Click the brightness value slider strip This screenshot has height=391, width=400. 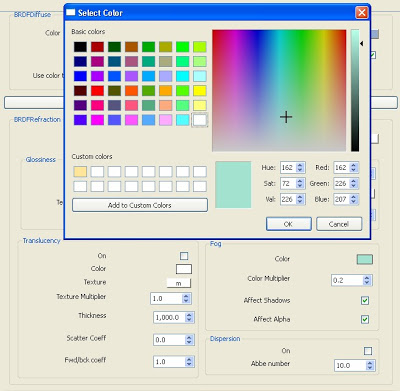[x=355, y=90]
